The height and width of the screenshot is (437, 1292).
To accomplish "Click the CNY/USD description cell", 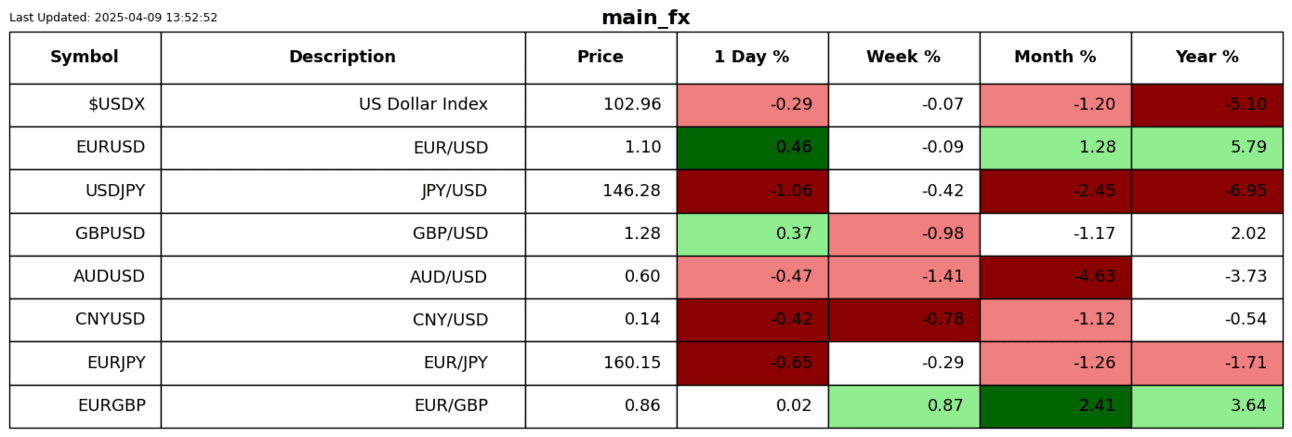I will coord(342,320).
